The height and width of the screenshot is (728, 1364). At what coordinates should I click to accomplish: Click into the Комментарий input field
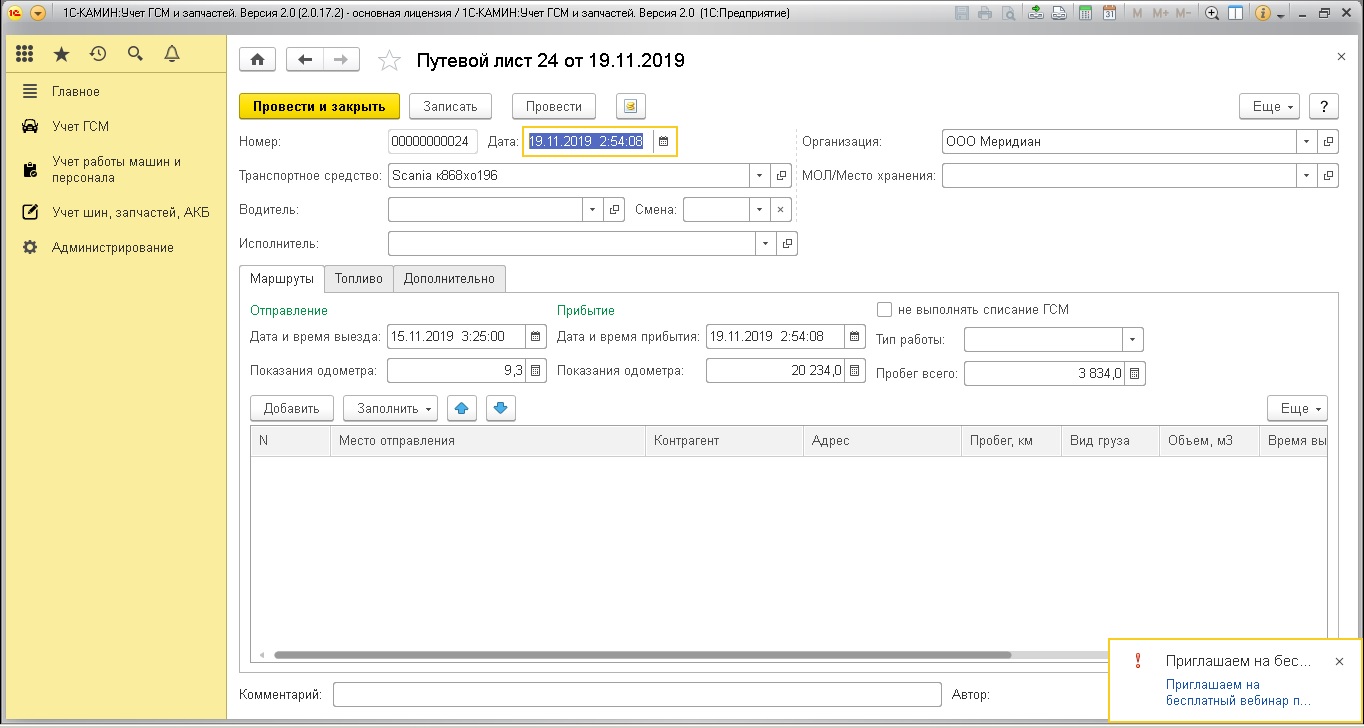coord(637,694)
